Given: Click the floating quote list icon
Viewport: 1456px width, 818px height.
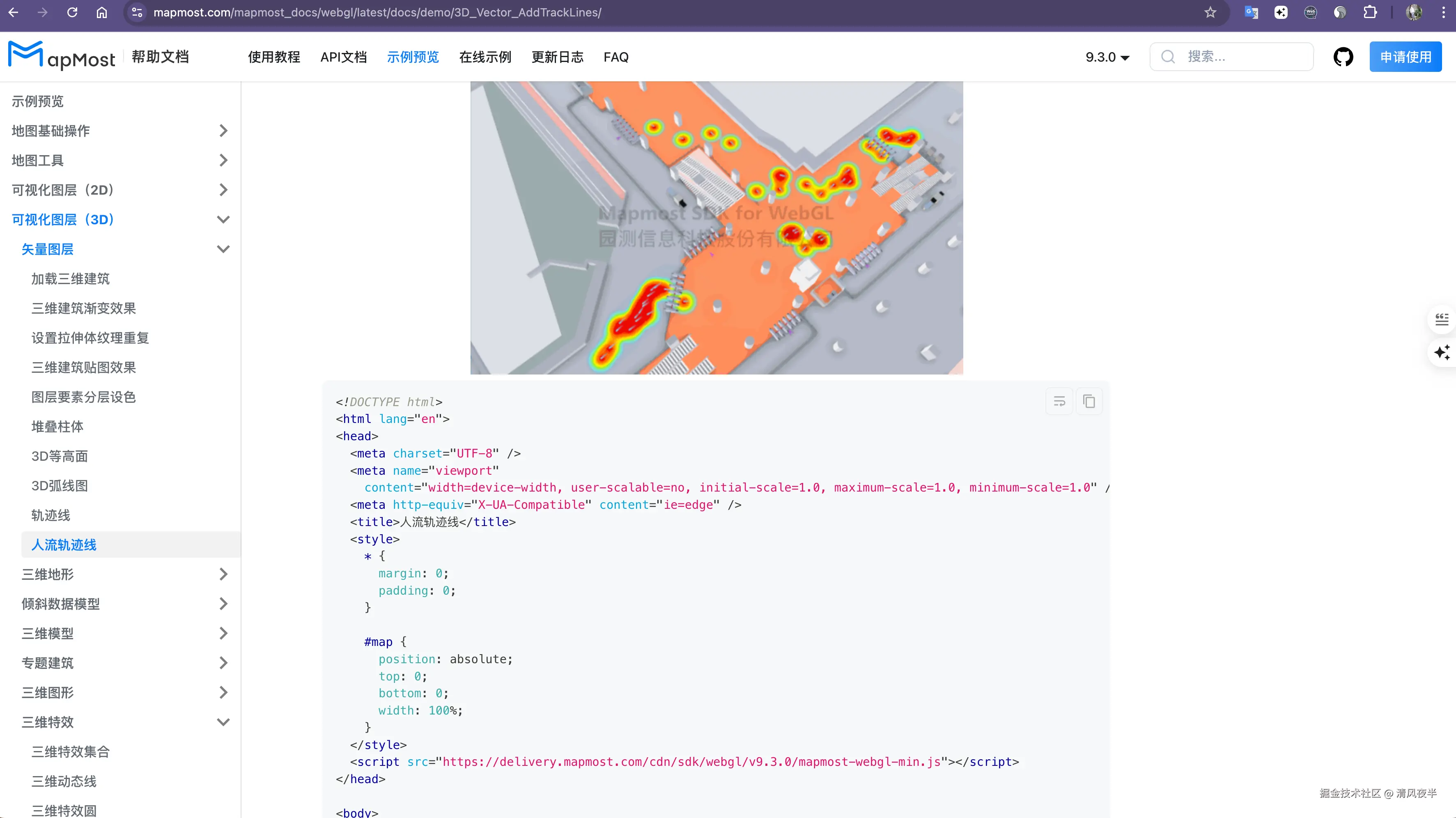Looking at the screenshot, I should (1441, 319).
